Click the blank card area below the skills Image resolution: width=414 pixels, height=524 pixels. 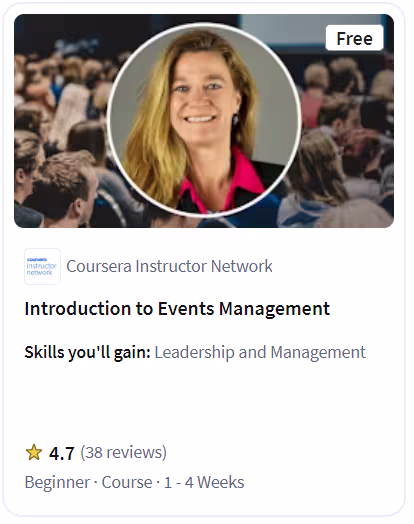click(x=204, y=401)
